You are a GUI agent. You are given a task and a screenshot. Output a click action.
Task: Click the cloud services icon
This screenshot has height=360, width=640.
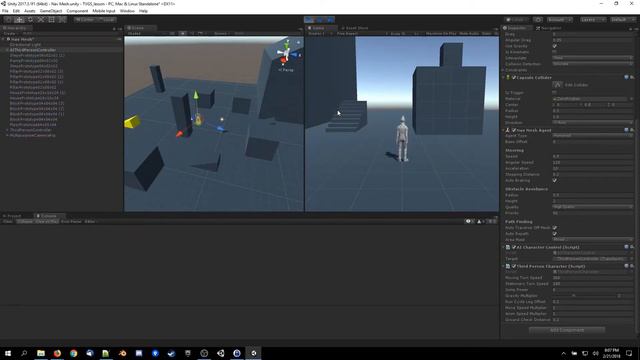538,20
